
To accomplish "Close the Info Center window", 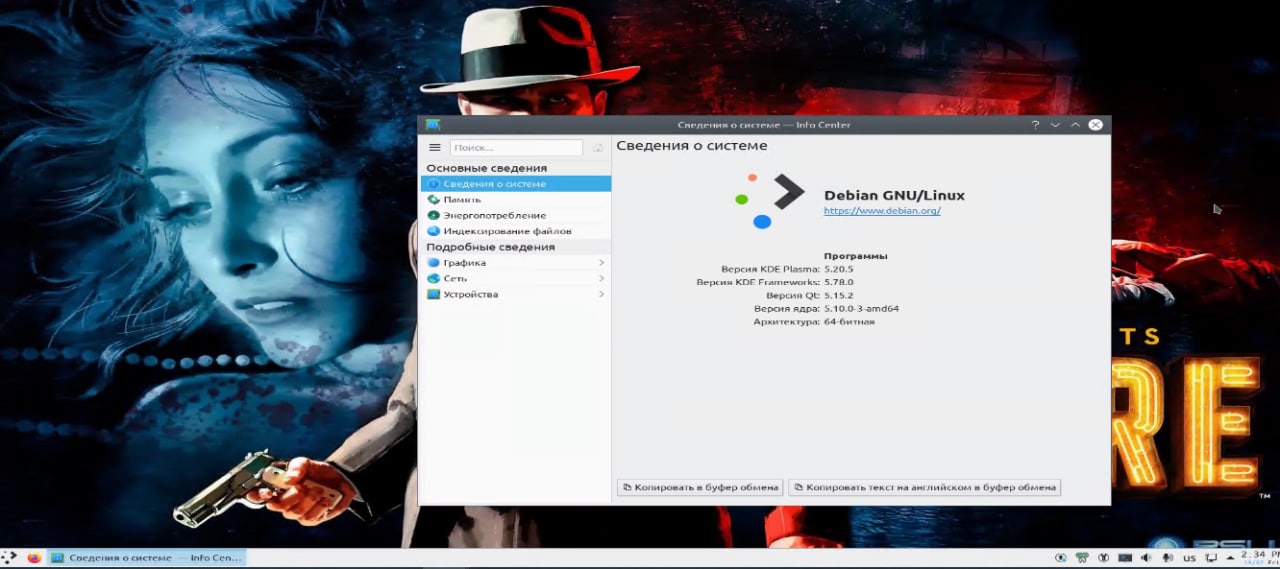I will tap(1096, 125).
